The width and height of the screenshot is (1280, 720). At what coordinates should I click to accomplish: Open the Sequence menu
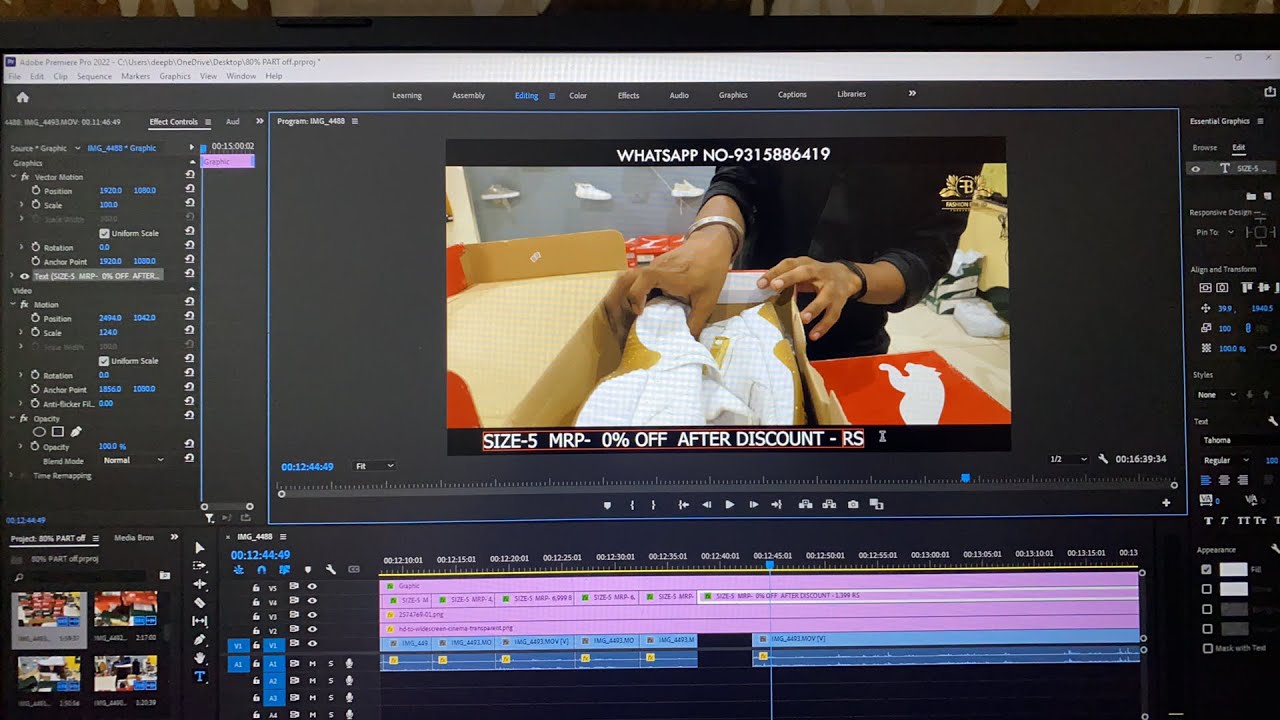[94, 76]
